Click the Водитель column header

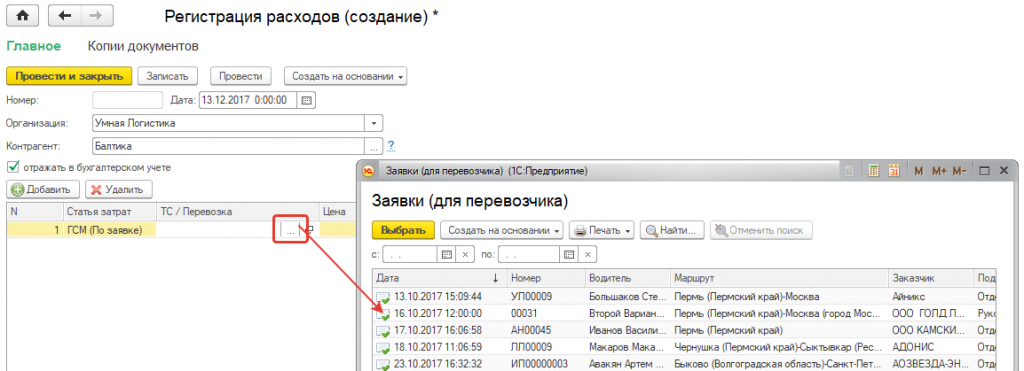click(x=628, y=278)
